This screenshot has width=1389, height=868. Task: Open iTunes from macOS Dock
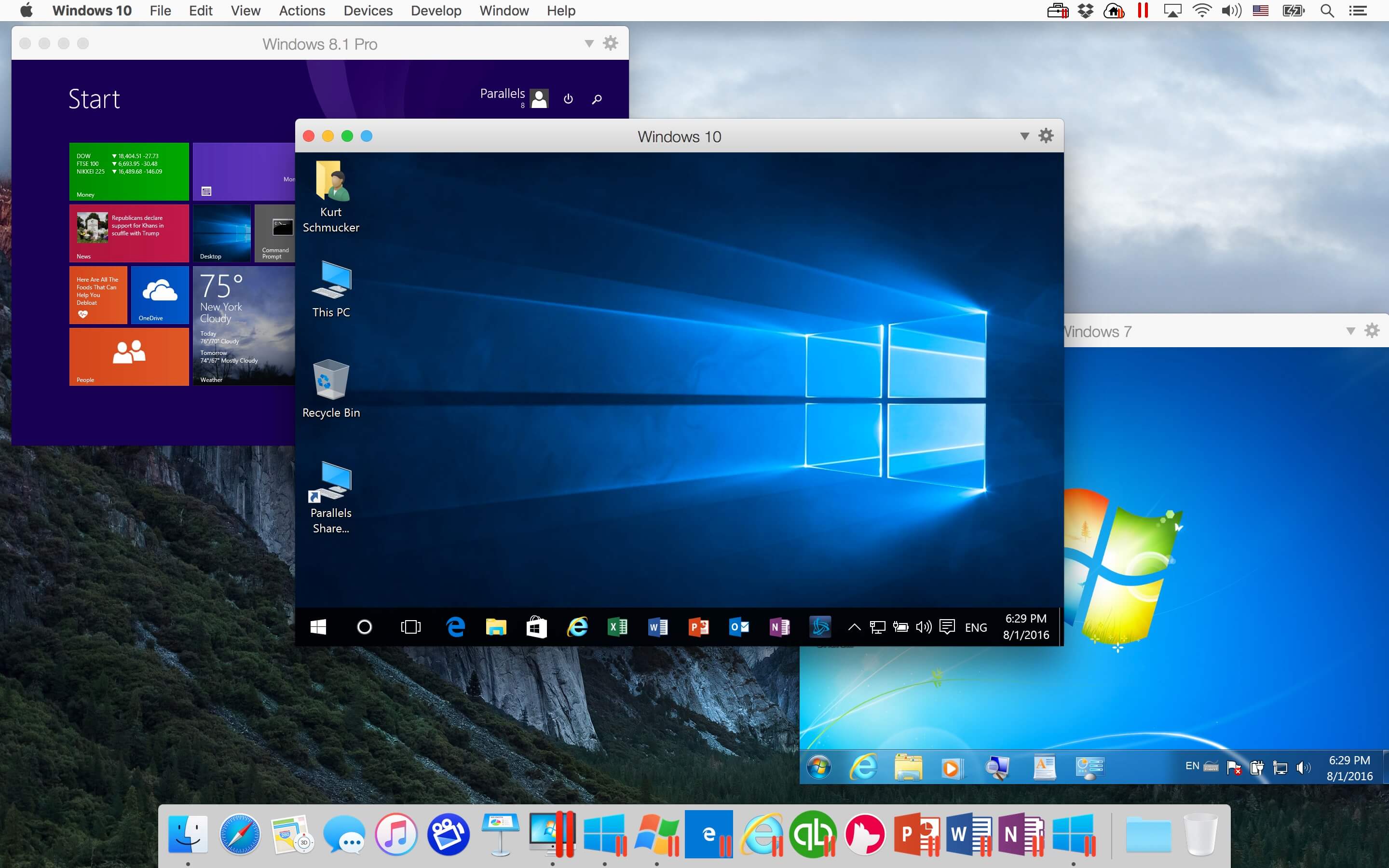click(x=395, y=832)
